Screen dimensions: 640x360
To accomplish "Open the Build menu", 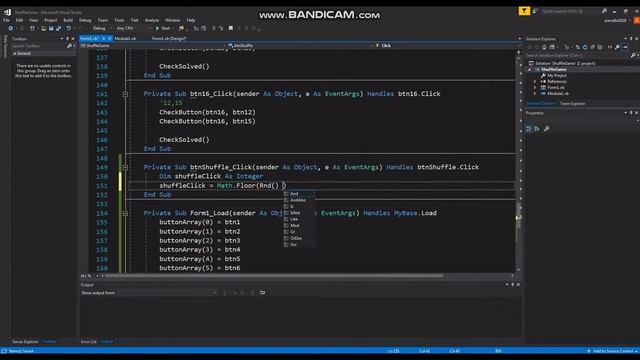I will pos(68,20).
